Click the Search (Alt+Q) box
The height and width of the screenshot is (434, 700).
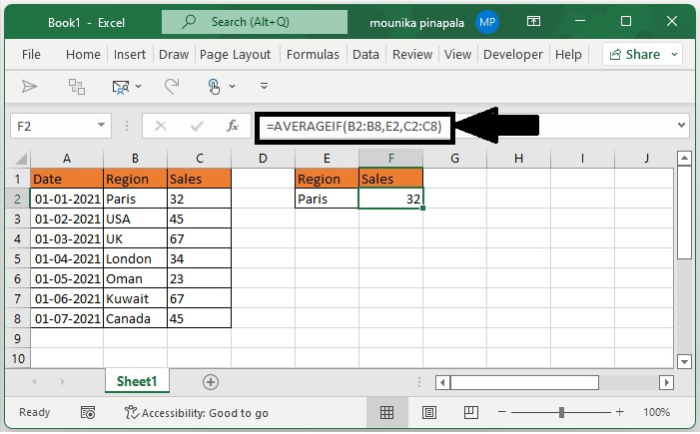[x=254, y=22]
